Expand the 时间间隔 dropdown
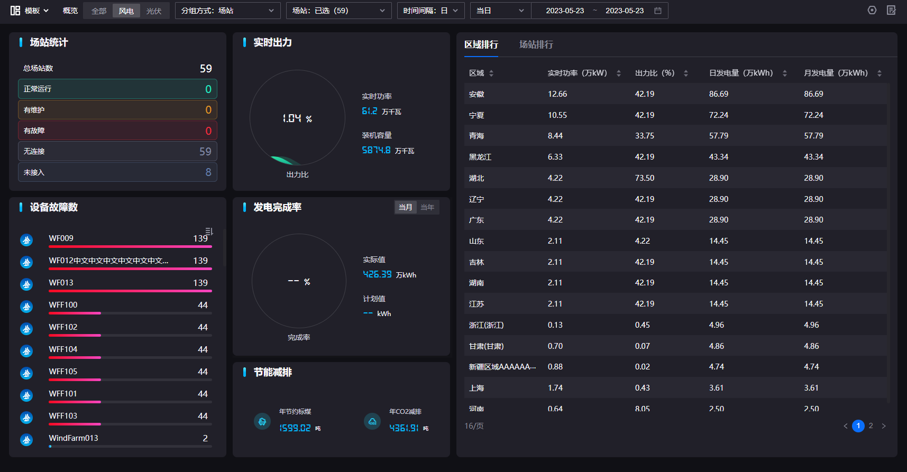The height and width of the screenshot is (472, 907). point(430,11)
